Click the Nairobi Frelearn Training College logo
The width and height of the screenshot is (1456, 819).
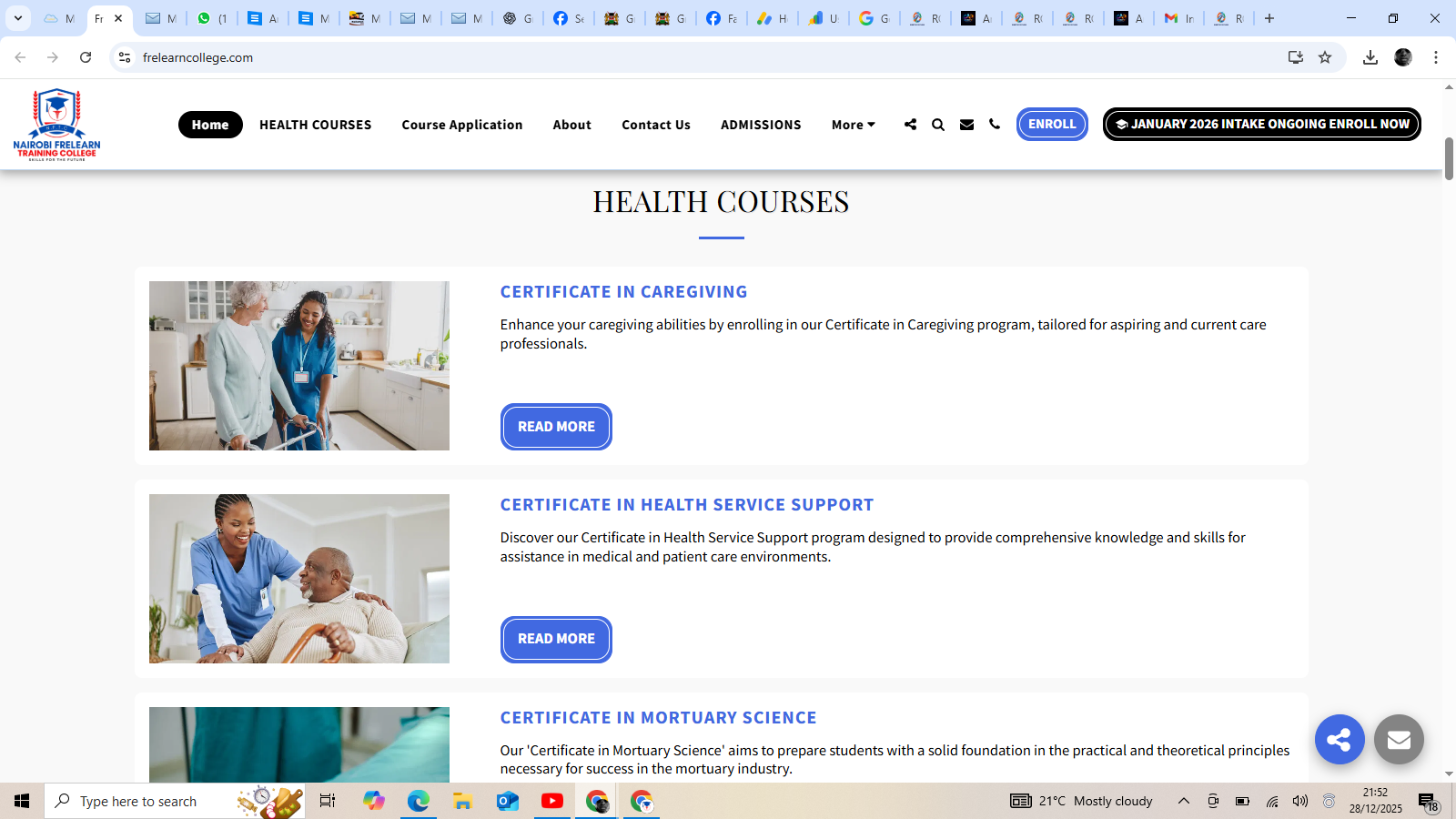[x=56, y=124]
